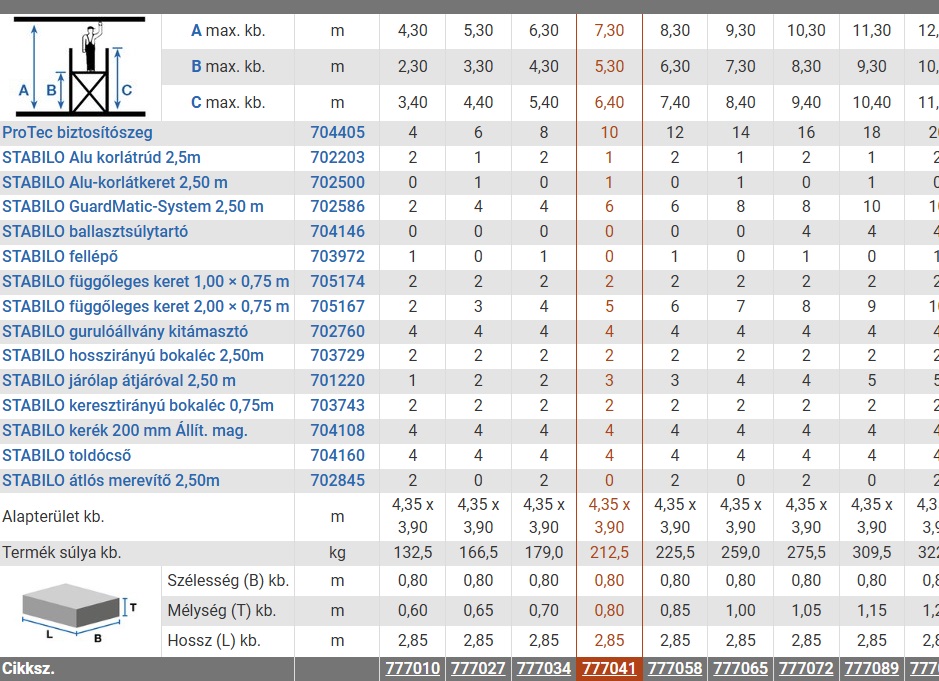
Task: Open product variant 777027 in Cikksz. row
Action: pos(478,668)
